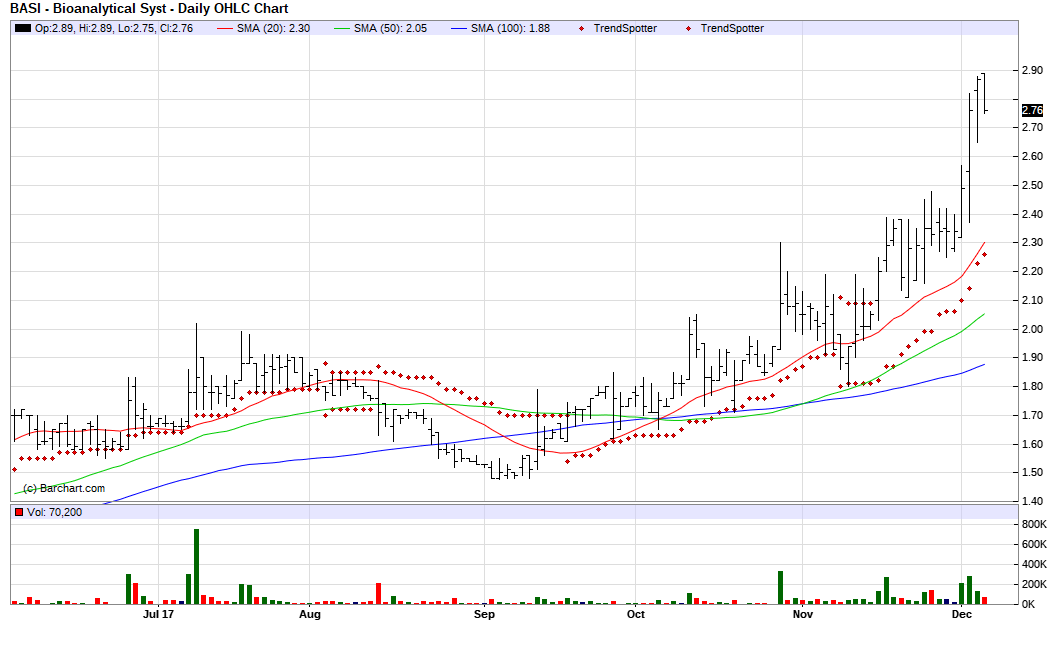
Task: Click the Nov date axis label
Action: coord(802,614)
